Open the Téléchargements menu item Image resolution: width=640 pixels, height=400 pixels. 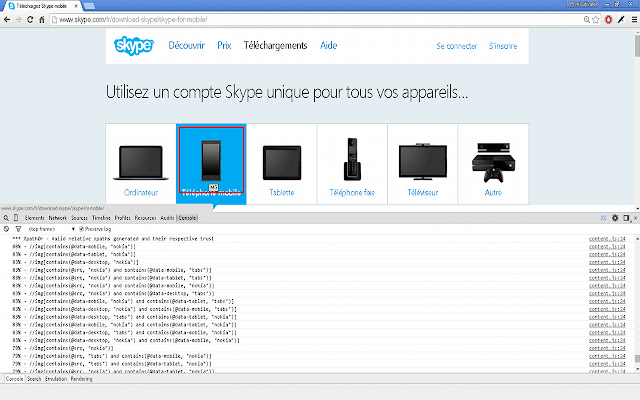pyautogui.click(x=276, y=45)
